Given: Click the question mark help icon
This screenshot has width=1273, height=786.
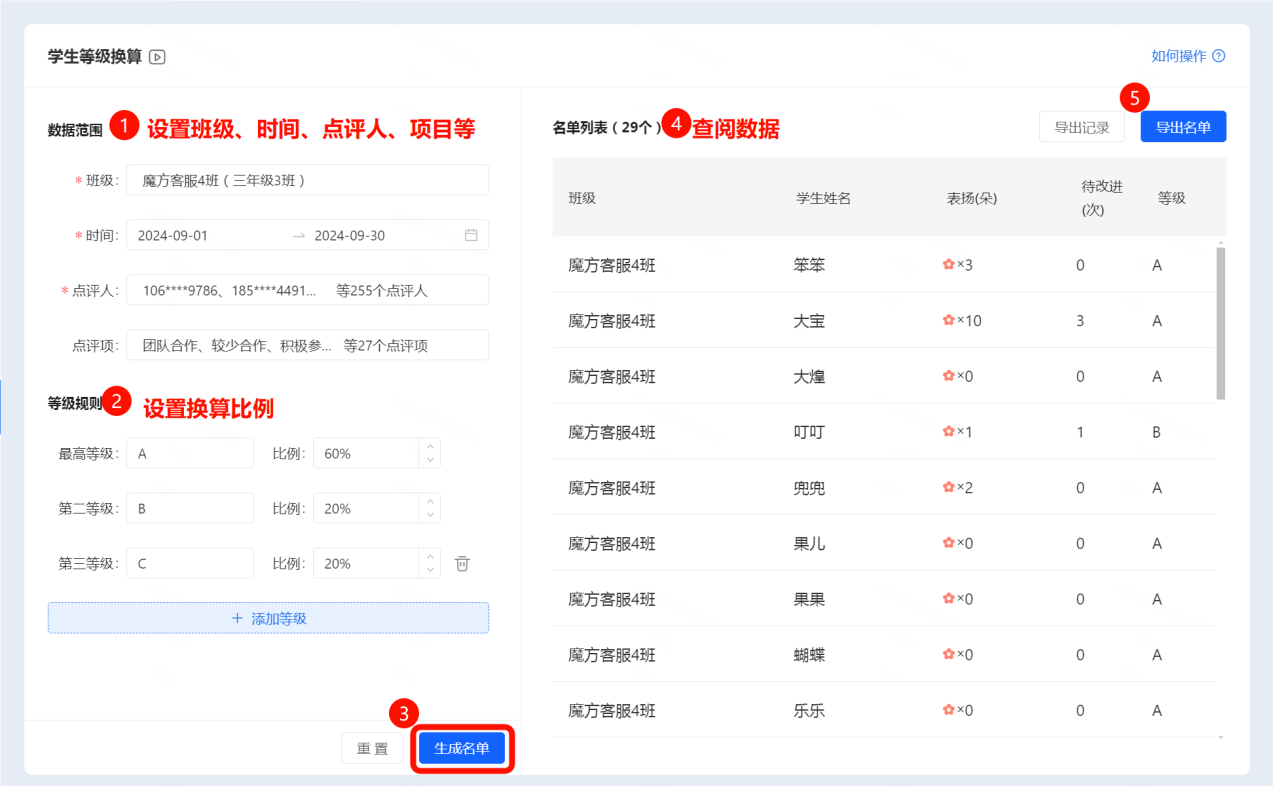Looking at the screenshot, I should coord(1218,56).
